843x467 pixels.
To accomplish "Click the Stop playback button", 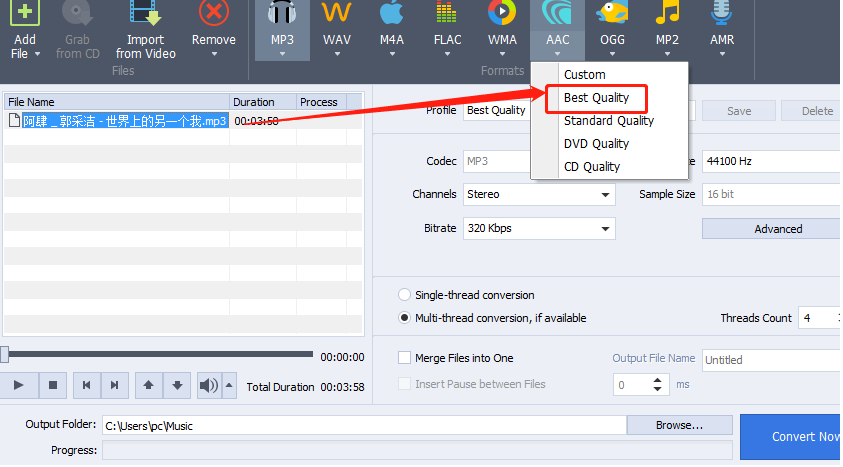I will 53,385.
